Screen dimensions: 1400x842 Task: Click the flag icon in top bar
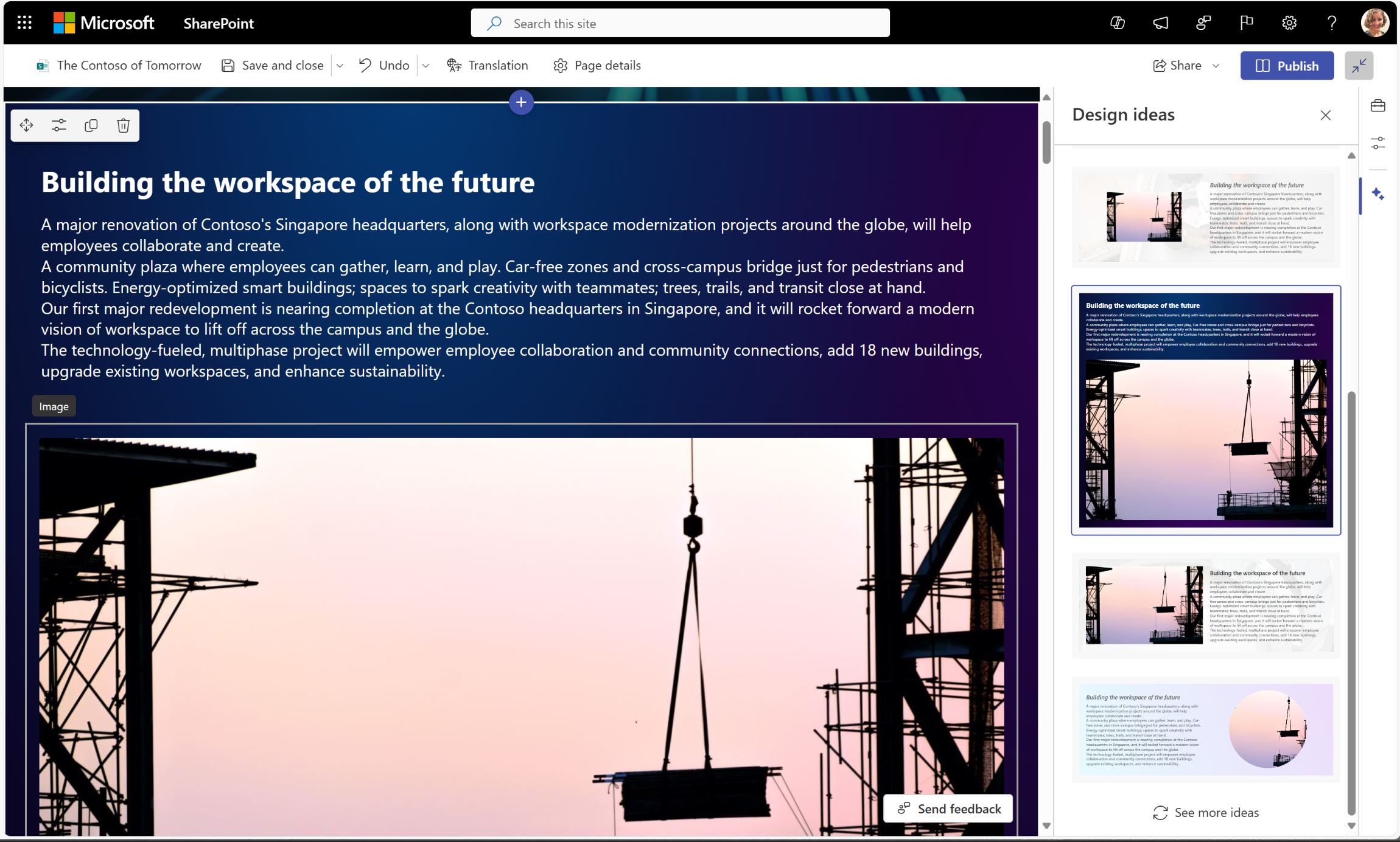point(1247,22)
